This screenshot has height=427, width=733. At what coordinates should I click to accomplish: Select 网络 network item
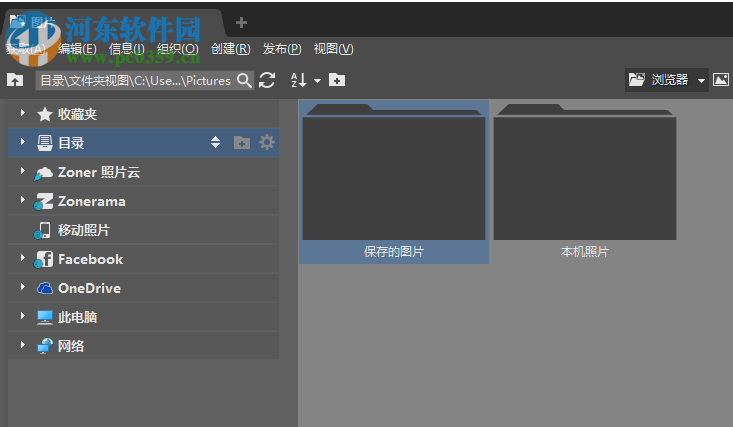(x=144, y=346)
